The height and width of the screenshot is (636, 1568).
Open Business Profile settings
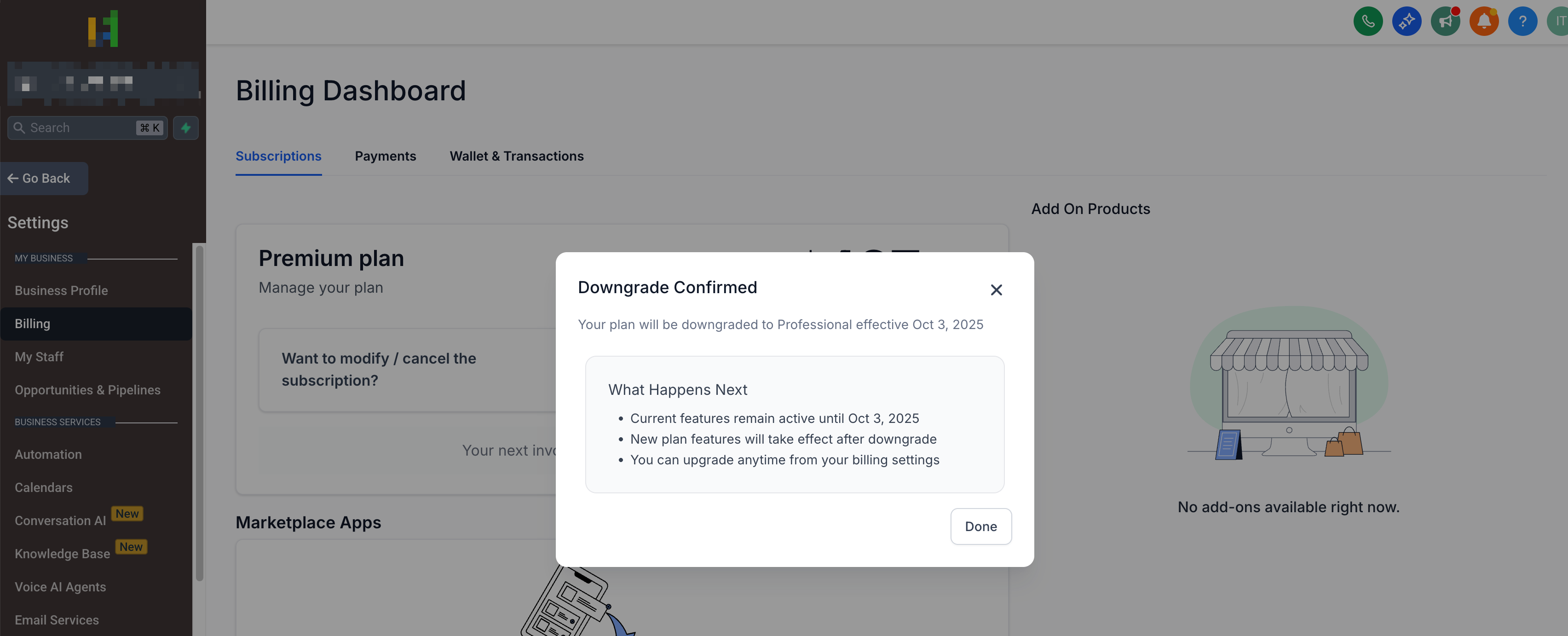pyautogui.click(x=61, y=291)
